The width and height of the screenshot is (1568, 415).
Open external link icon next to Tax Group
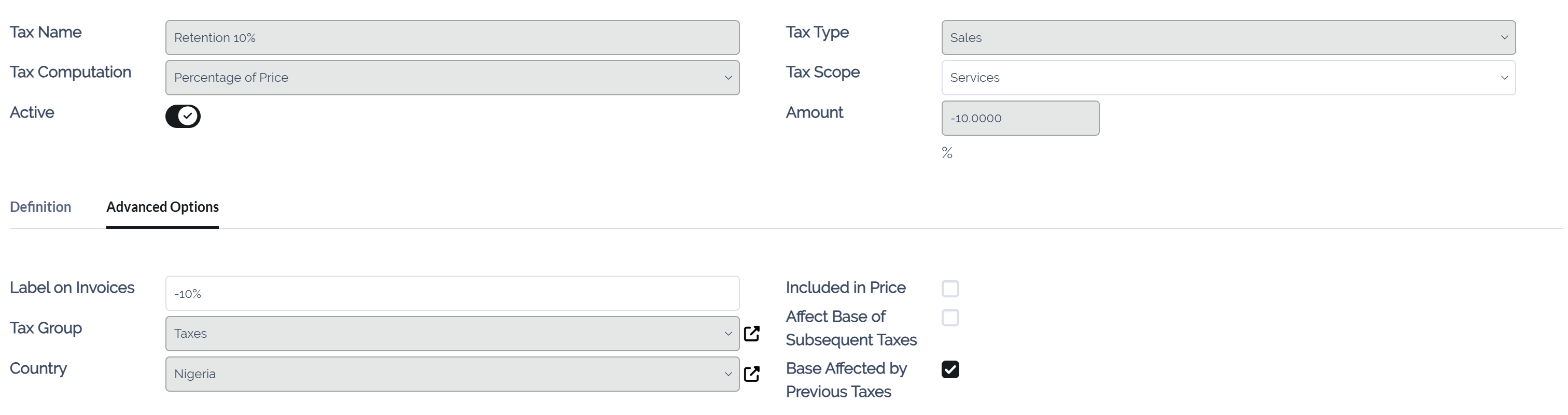pyautogui.click(x=752, y=334)
